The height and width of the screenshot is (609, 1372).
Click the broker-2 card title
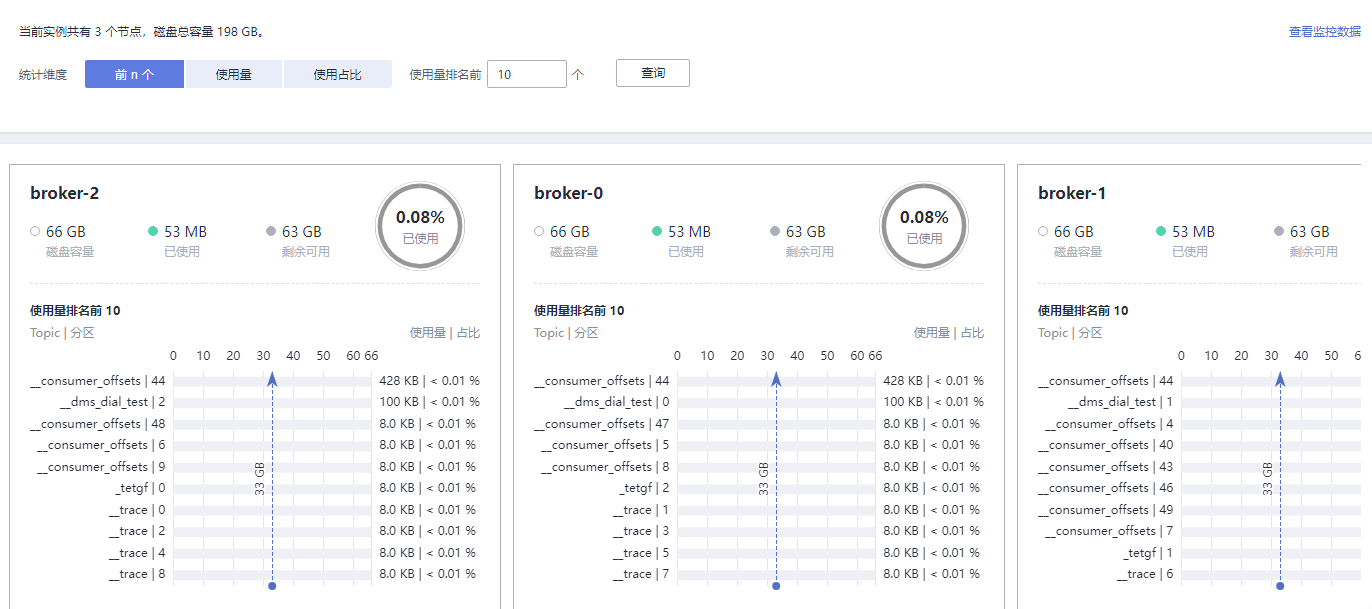65,193
